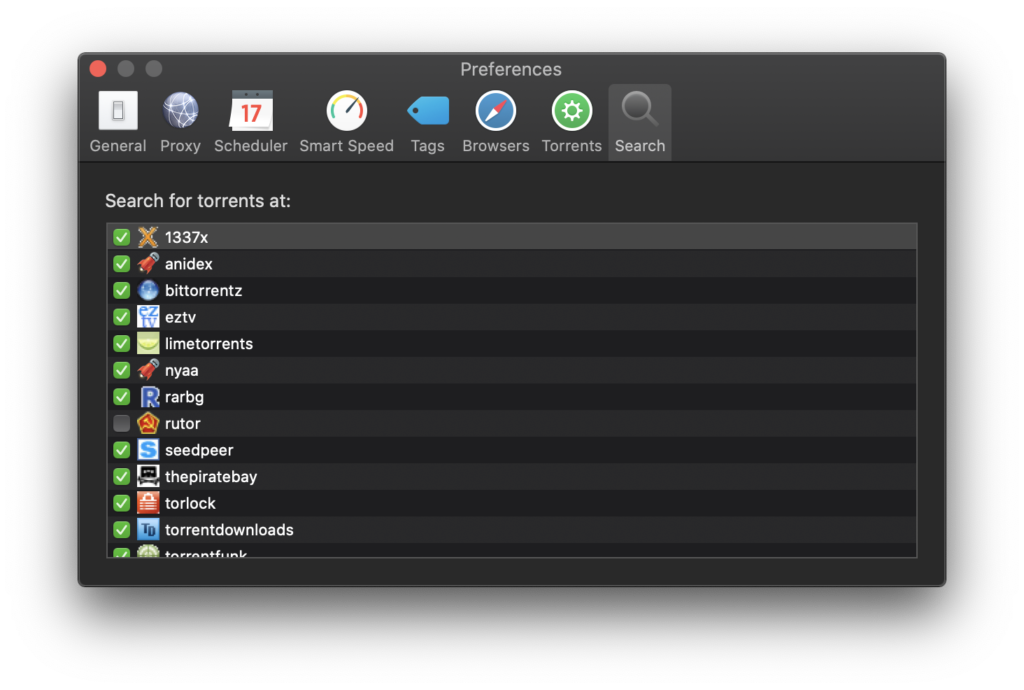Open the Torrents gear icon
Screen dimensions: 1024x690
571,110
